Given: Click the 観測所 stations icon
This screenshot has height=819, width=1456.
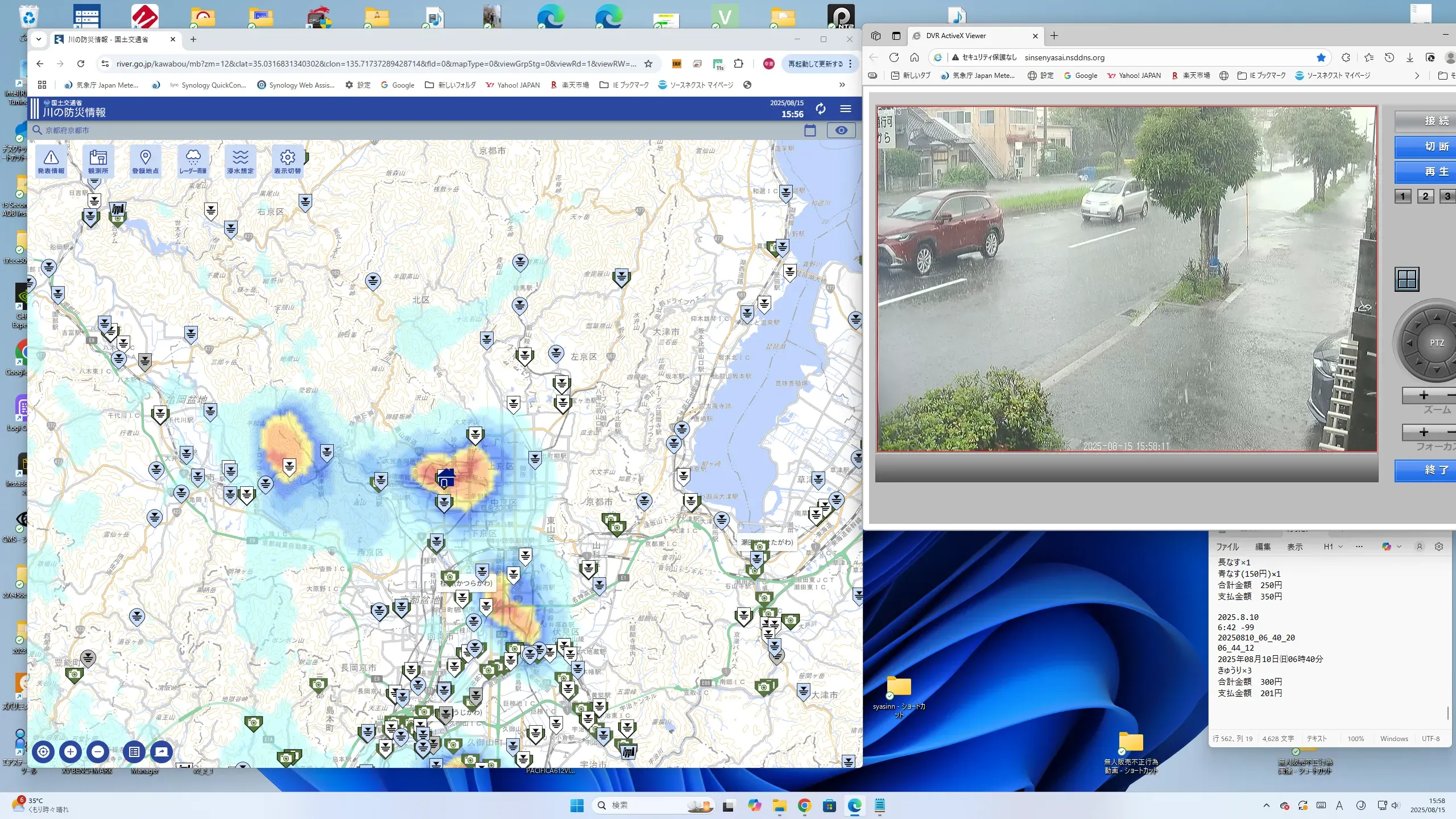Looking at the screenshot, I should (98, 161).
